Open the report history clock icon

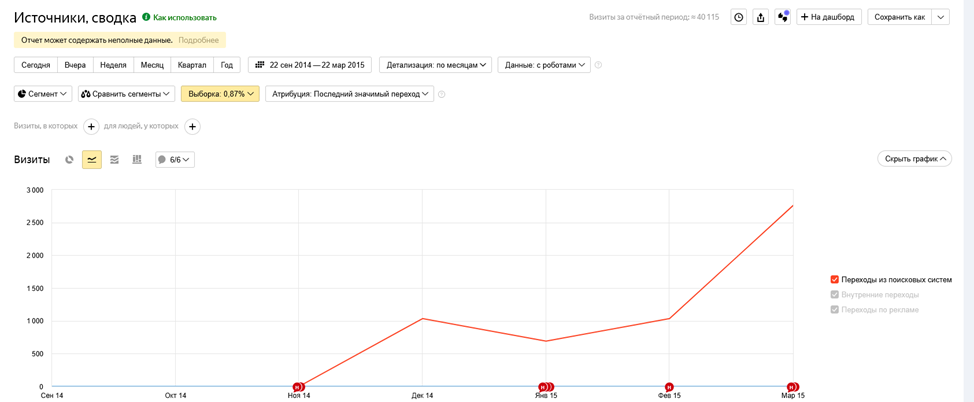click(738, 17)
